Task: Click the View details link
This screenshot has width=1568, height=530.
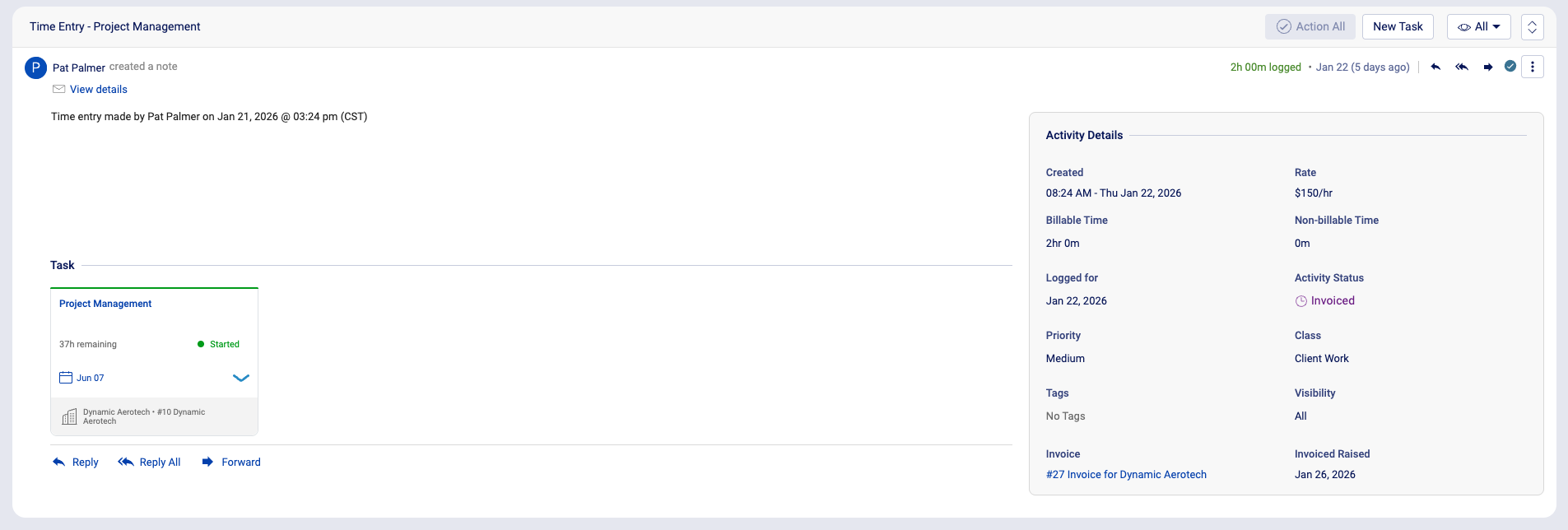Action: [x=99, y=90]
